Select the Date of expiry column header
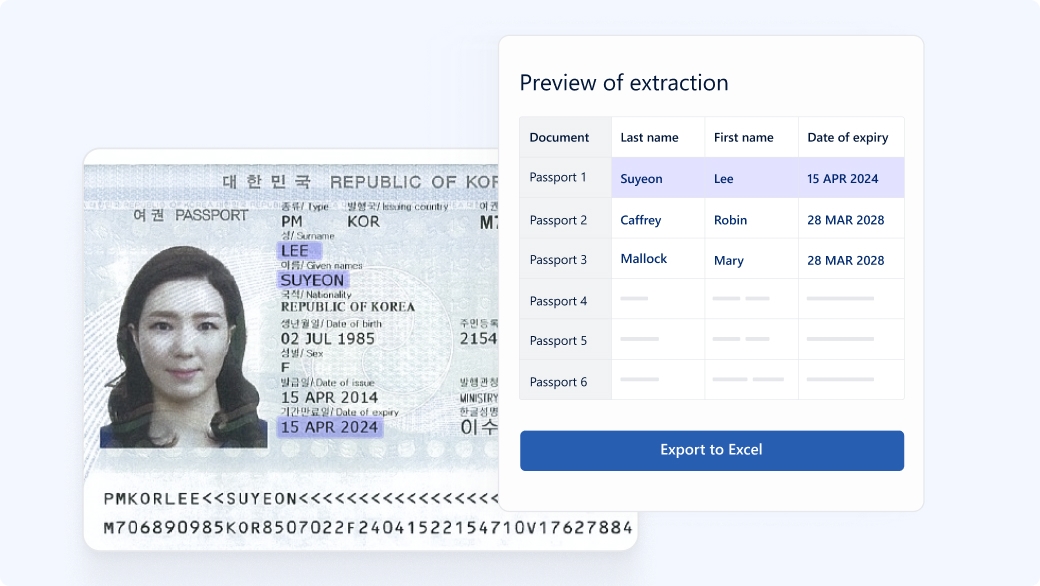1040x586 pixels. click(851, 137)
